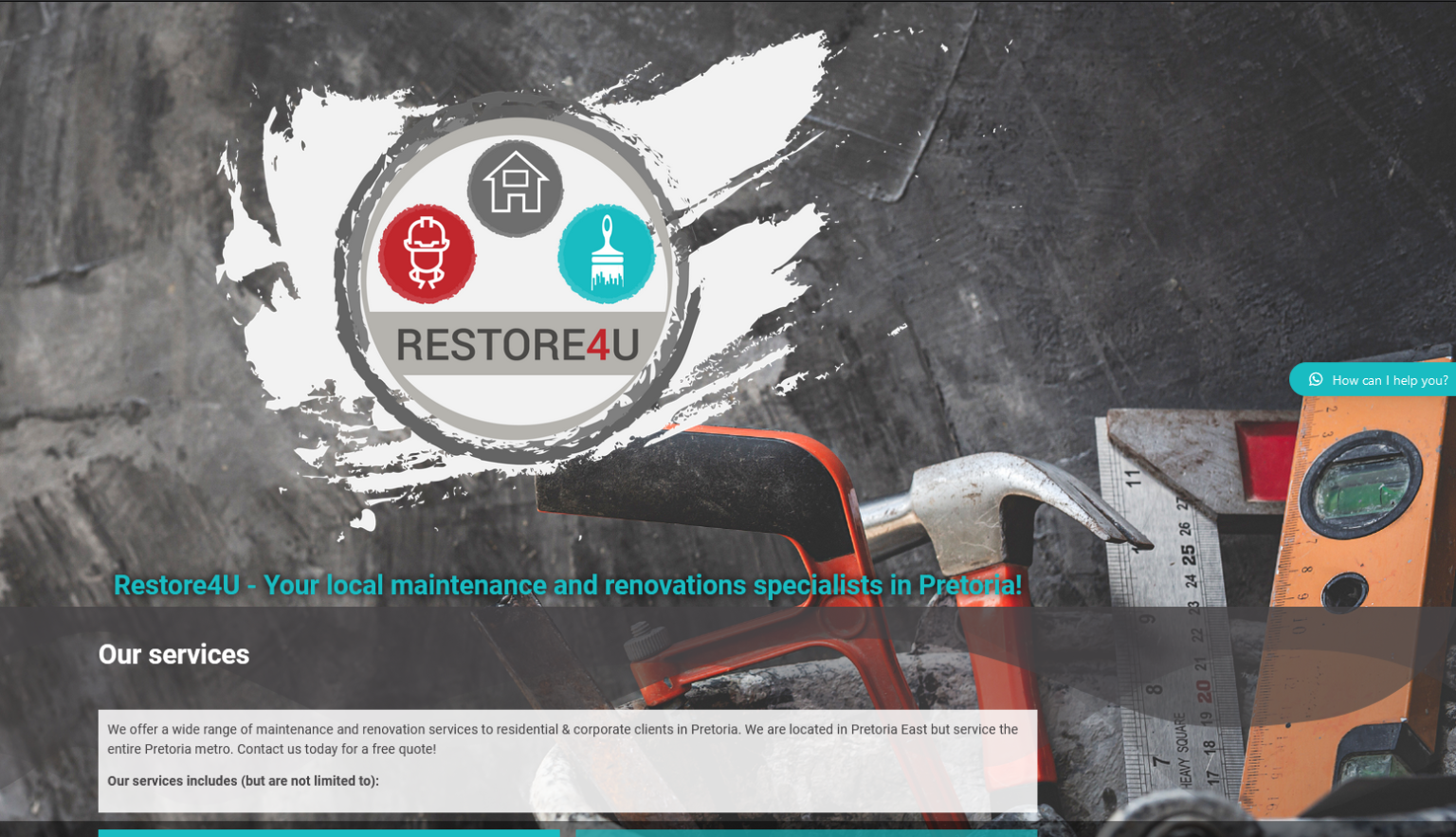Click the gray house icon in logo
The width and height of the screenshot is (1456, 837).
click(515, 187)
